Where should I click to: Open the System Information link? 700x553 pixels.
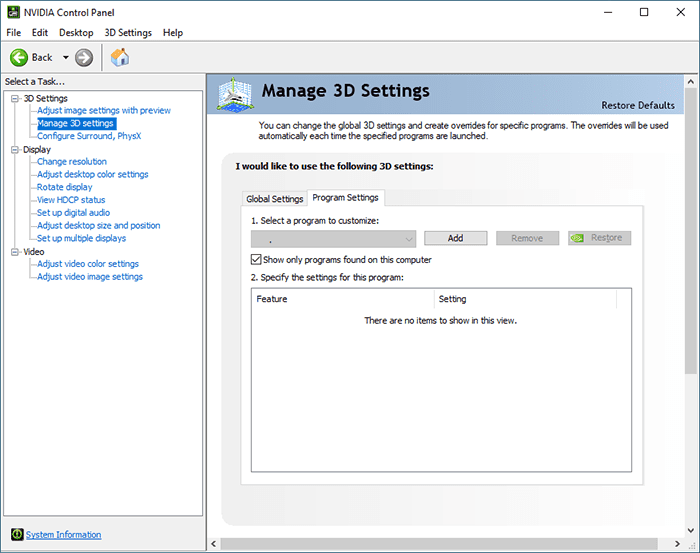click(x=63, y=534)
